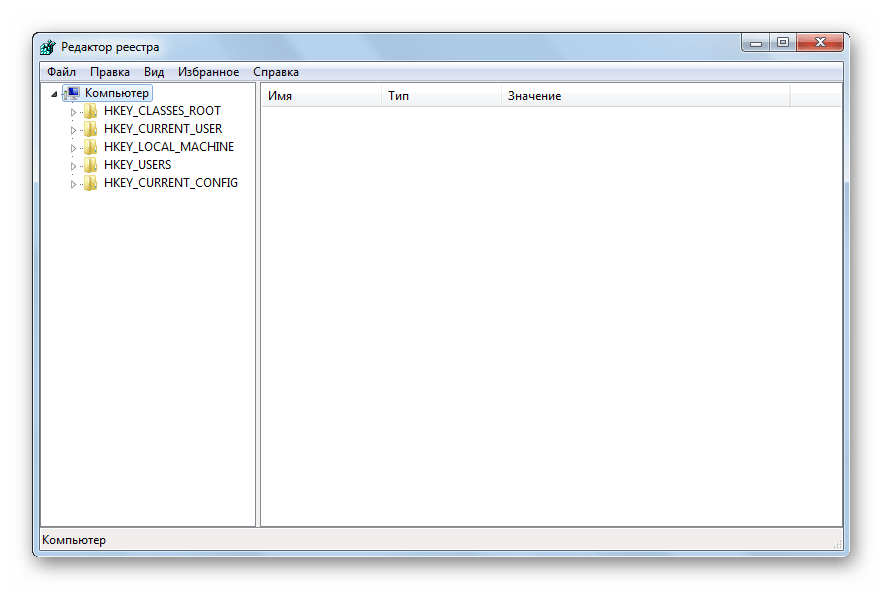Expand the HKEY_LOCAL_MACHINE branch arrow
Viewport: 883px width, 590px height.
pyautogui.click(x=73, y=148)
